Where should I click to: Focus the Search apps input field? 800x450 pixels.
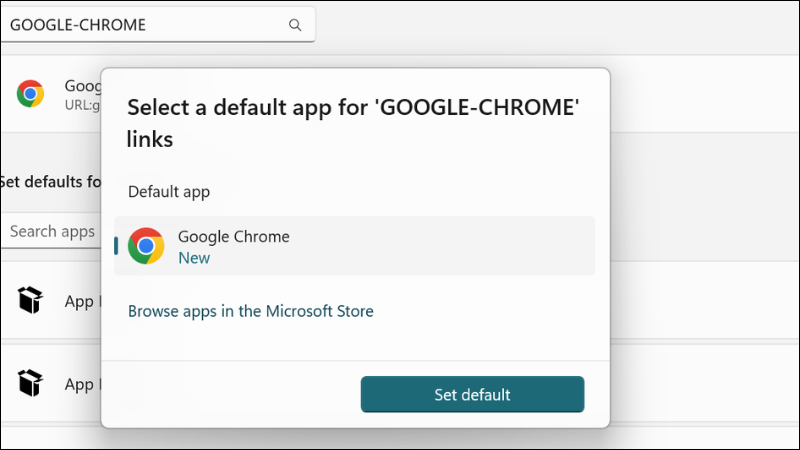click(x=51, y=231)
